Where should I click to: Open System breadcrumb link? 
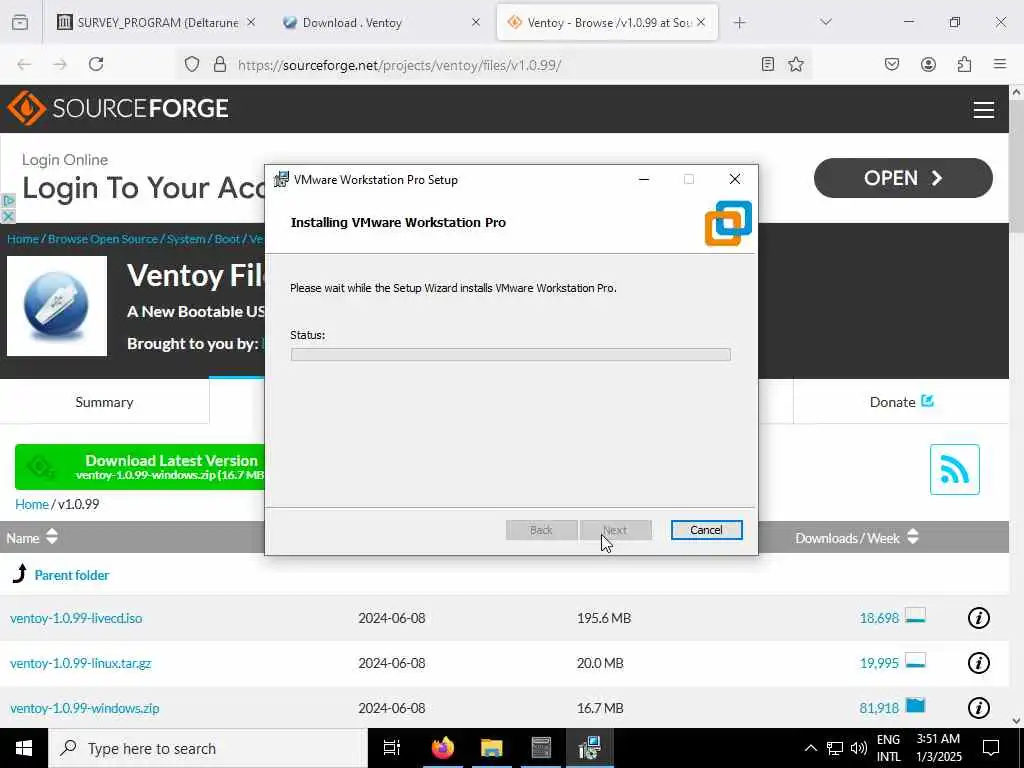point(186,239)
